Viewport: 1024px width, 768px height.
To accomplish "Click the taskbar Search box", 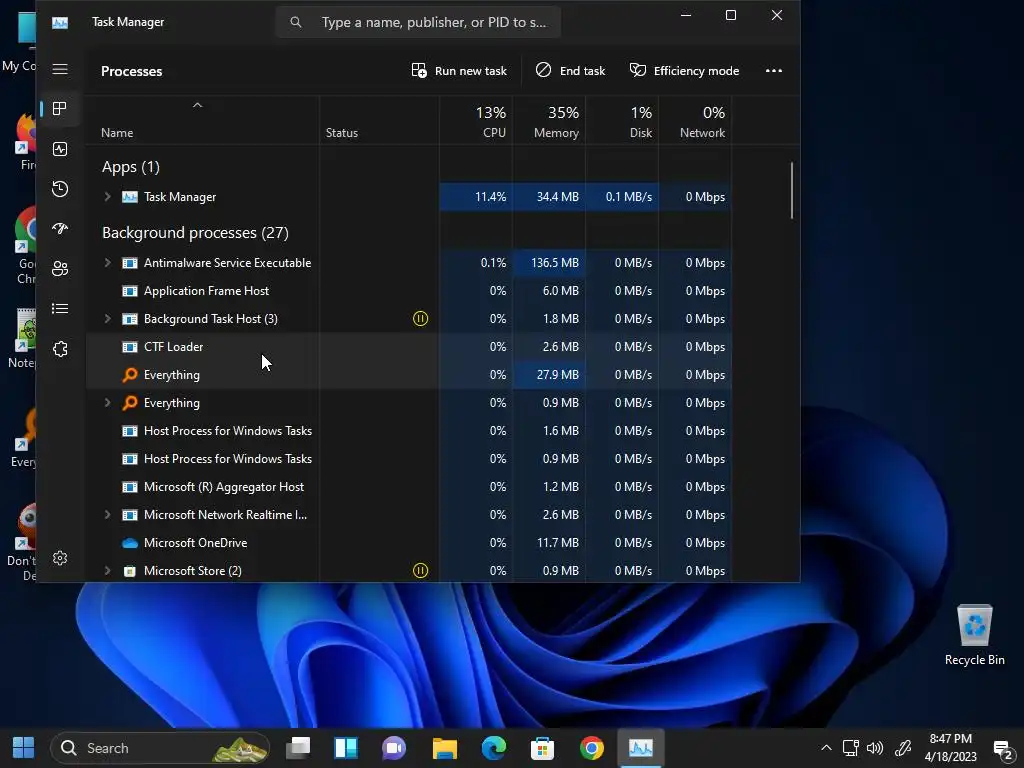I will coord(160,748).
